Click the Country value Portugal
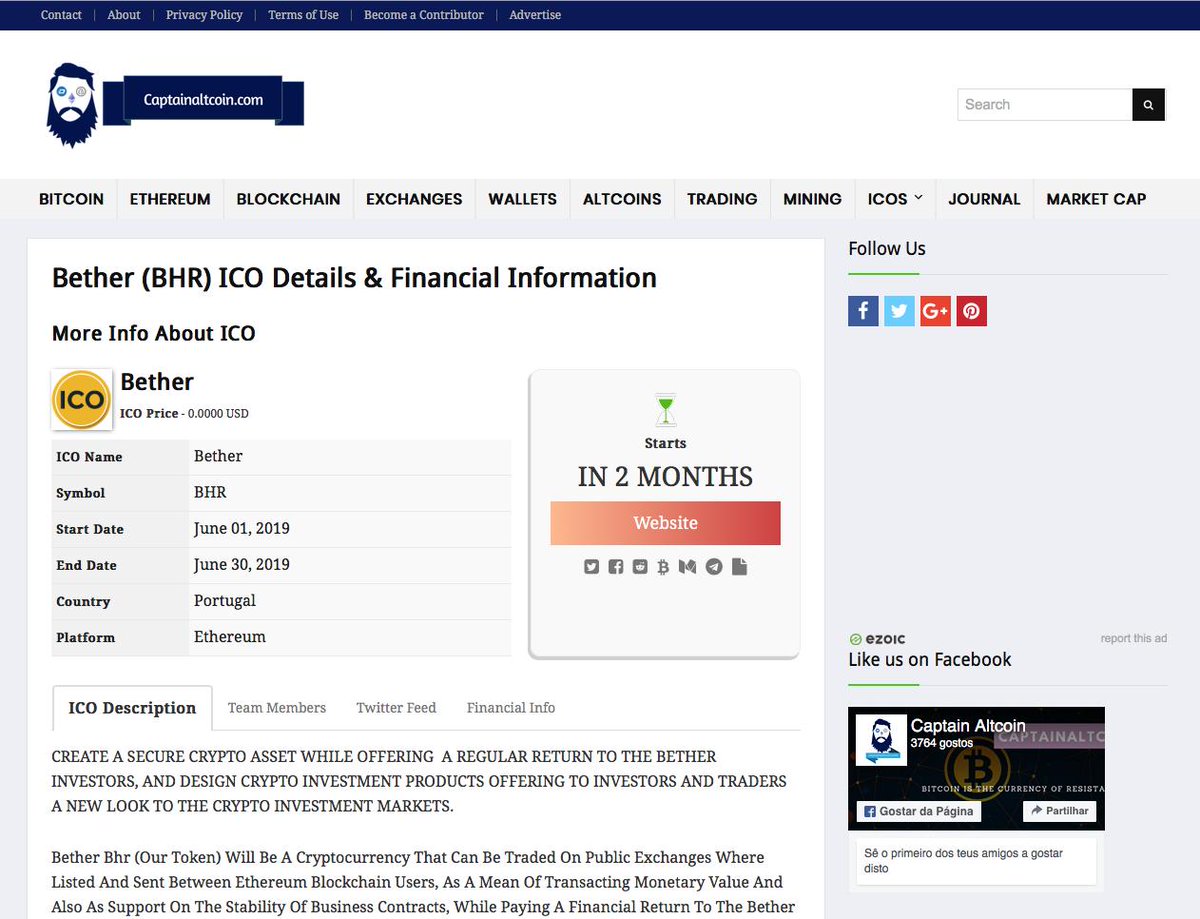 (225, 600)
